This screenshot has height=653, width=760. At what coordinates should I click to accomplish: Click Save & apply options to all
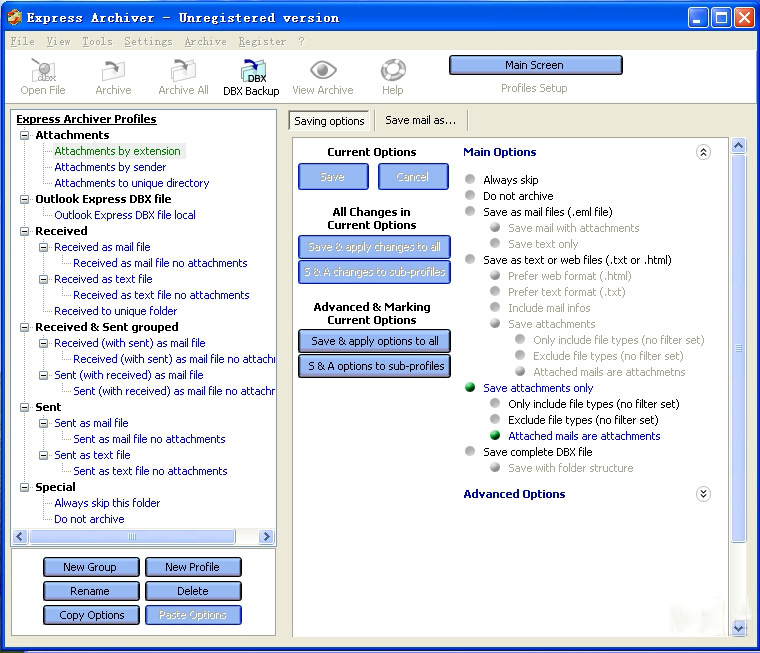point(374,341)
